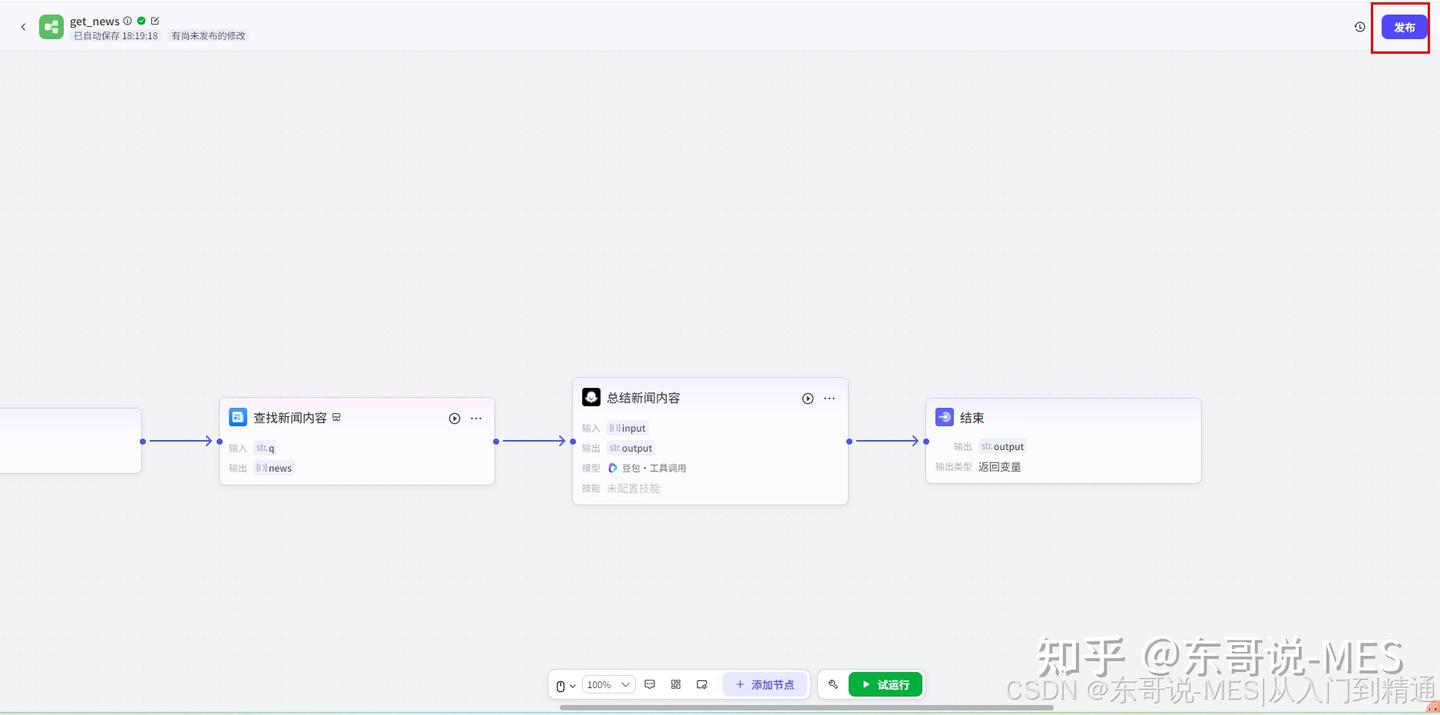The image size is (1440, 715).
Task: Click the horizontal canvas scrollbar
Action: (806, 707)
